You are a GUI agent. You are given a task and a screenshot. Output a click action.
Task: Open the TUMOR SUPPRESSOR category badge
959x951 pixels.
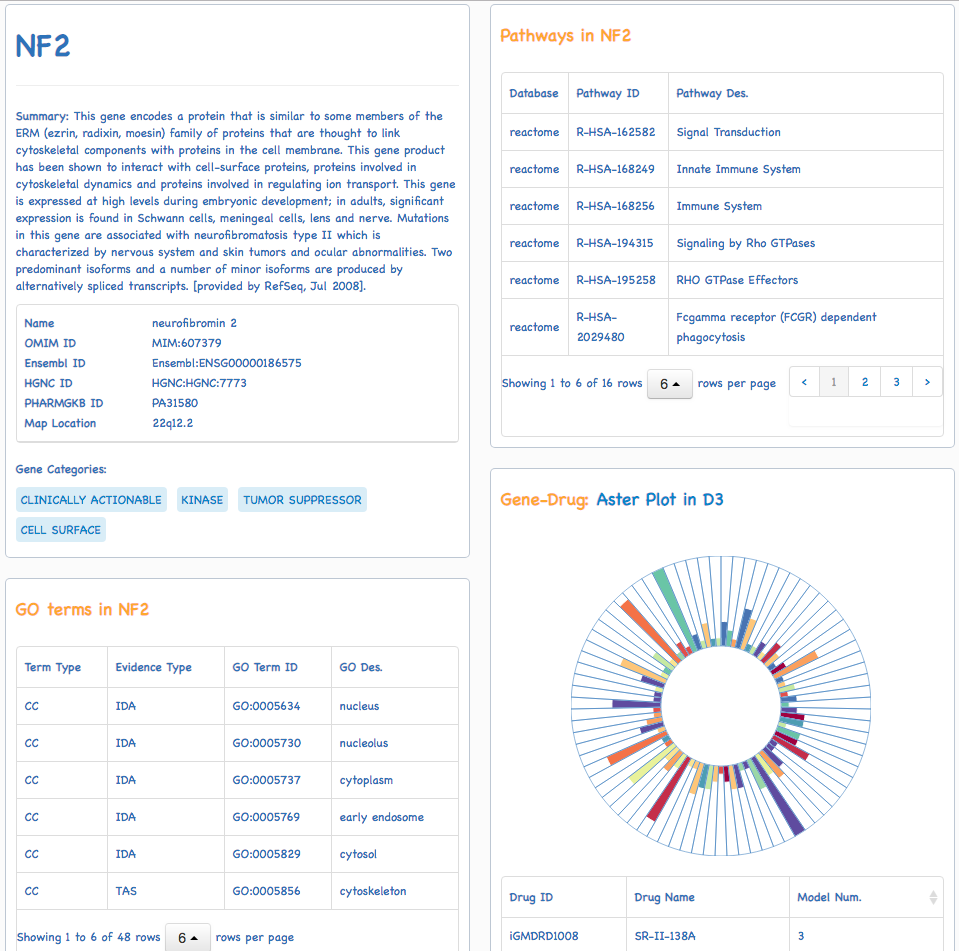click(x=302, y=500)
